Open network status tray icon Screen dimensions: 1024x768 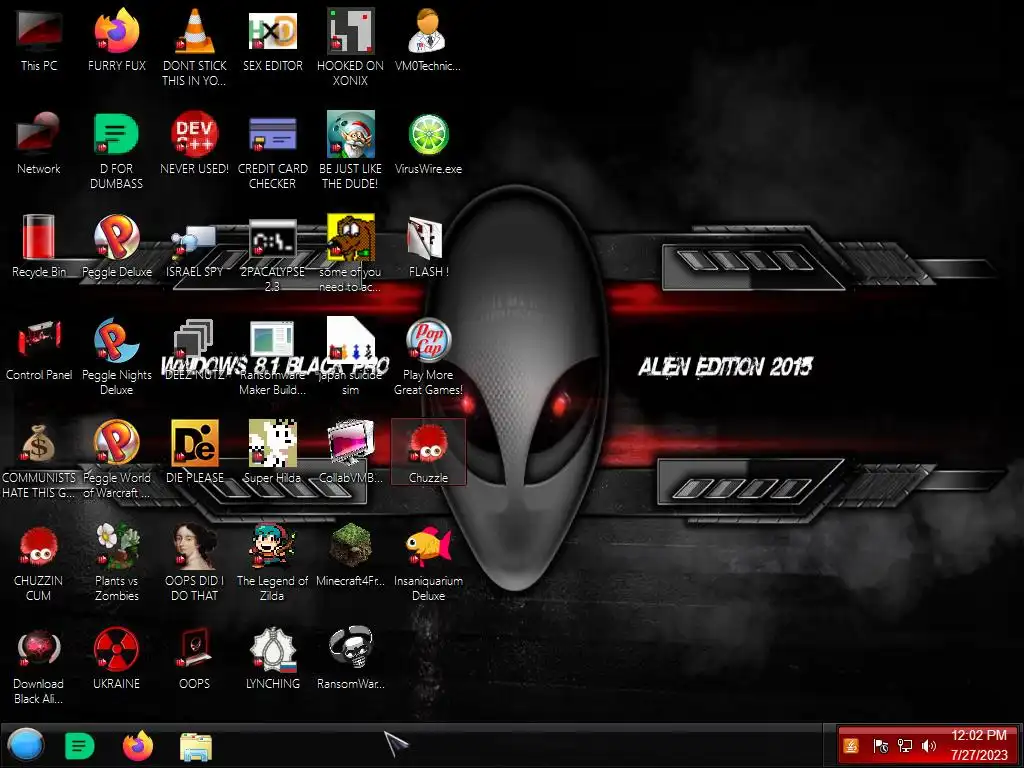904,746
